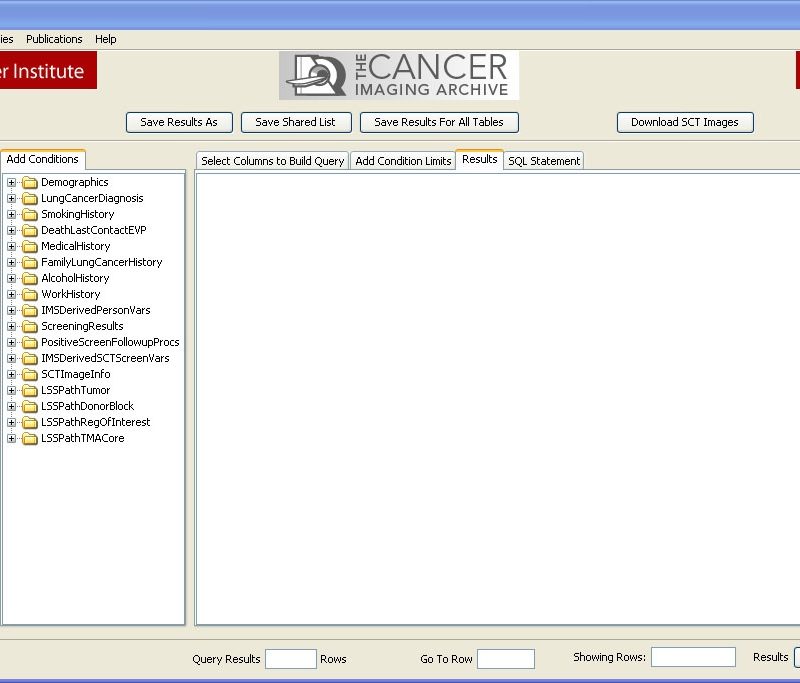Select the SCTImageInfo label in tree
Screen dimensions: 800x683
[x=76, y=374]
